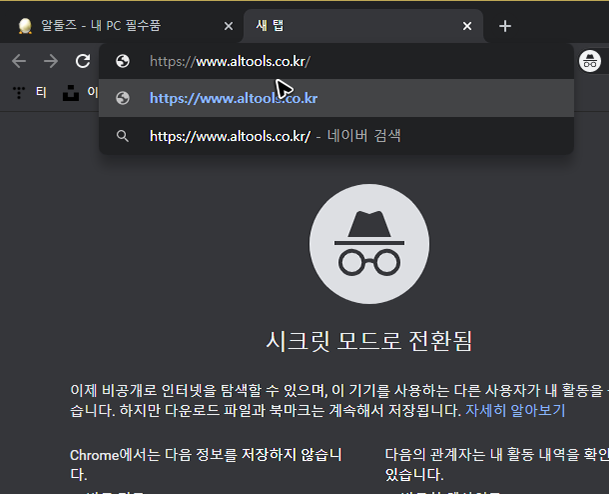Open the incognito profile icon in the toolbar
The height and width of the screenshot is (494, 609).
pos(590,61)
